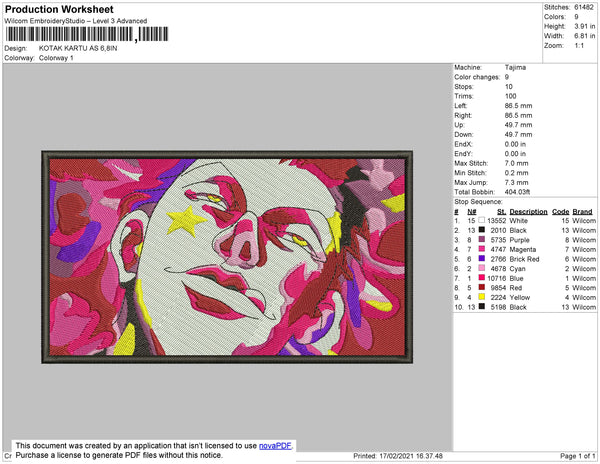Image resolution: width=600 pixels, height=464 pixels.
Task: Click the Zoom value '1:1'
Action: pyautogui.click(x=579, y=46)
